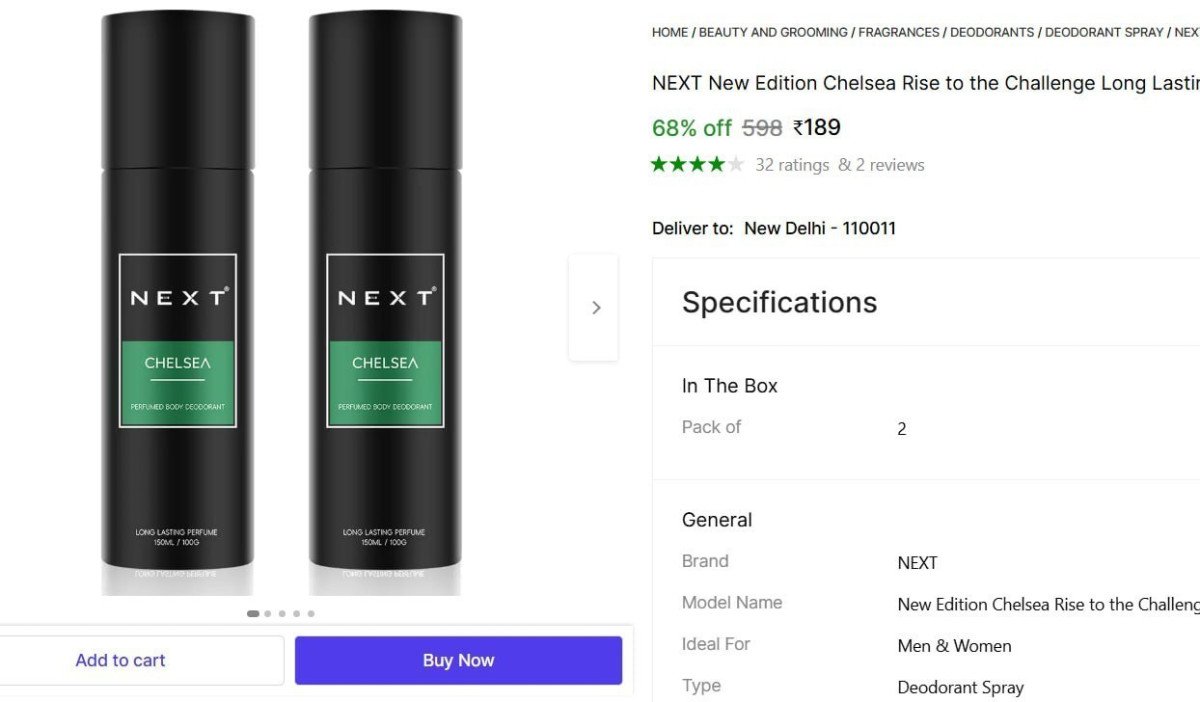The image size is (1200, 702).
Task: View the 32 ratings link
Action: pyautogui.click(x=792, y=165)
